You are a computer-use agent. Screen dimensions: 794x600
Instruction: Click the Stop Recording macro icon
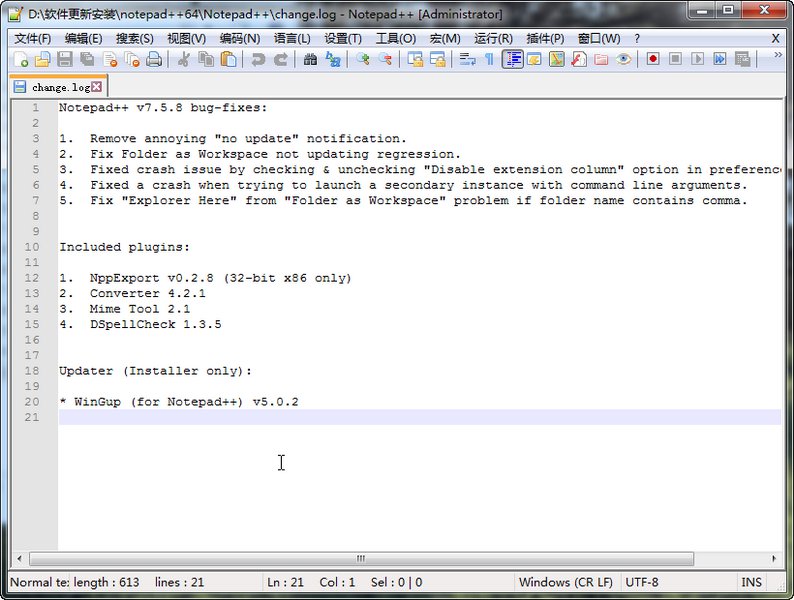[x=675, y=59]
